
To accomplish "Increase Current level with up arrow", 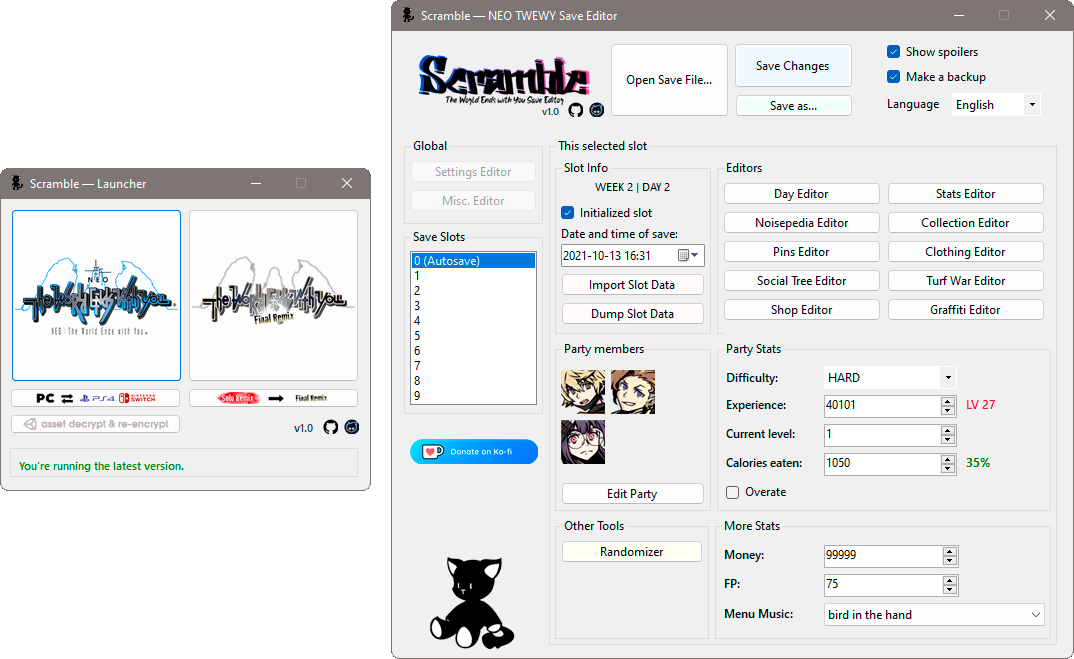I will tap(948, 430).
